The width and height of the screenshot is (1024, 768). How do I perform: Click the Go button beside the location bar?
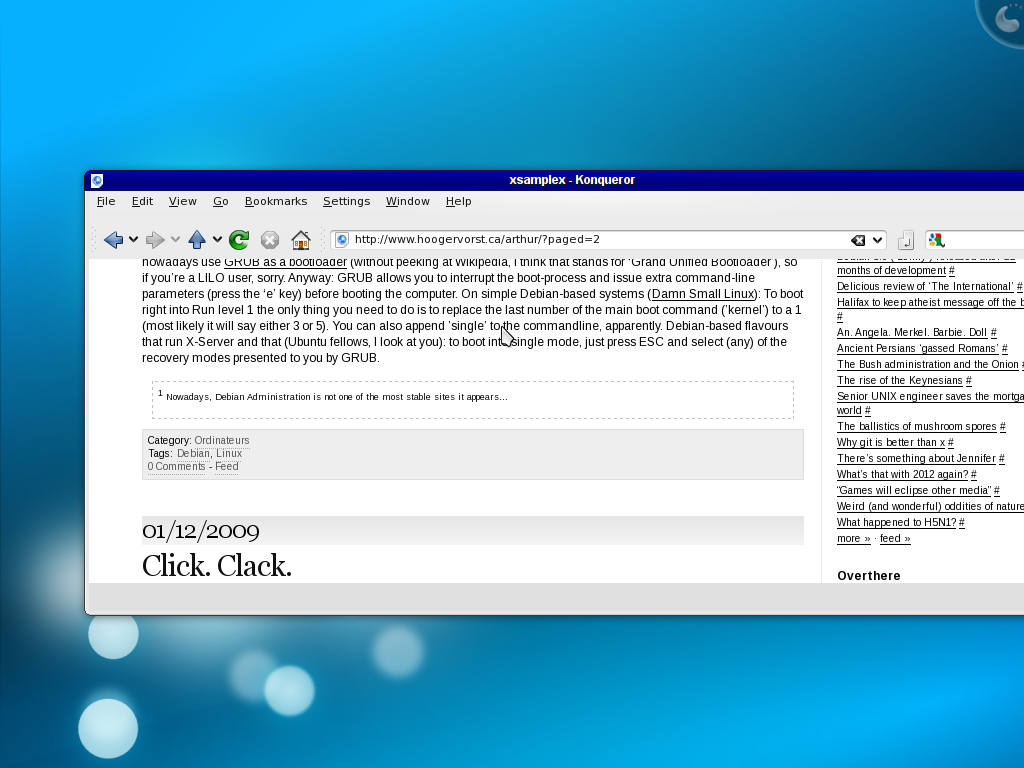click(x=906, y=240)
